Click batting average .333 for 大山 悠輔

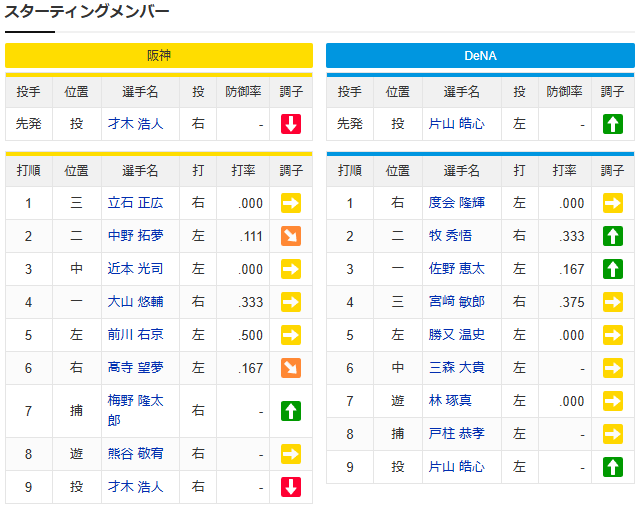pos(251,302)
